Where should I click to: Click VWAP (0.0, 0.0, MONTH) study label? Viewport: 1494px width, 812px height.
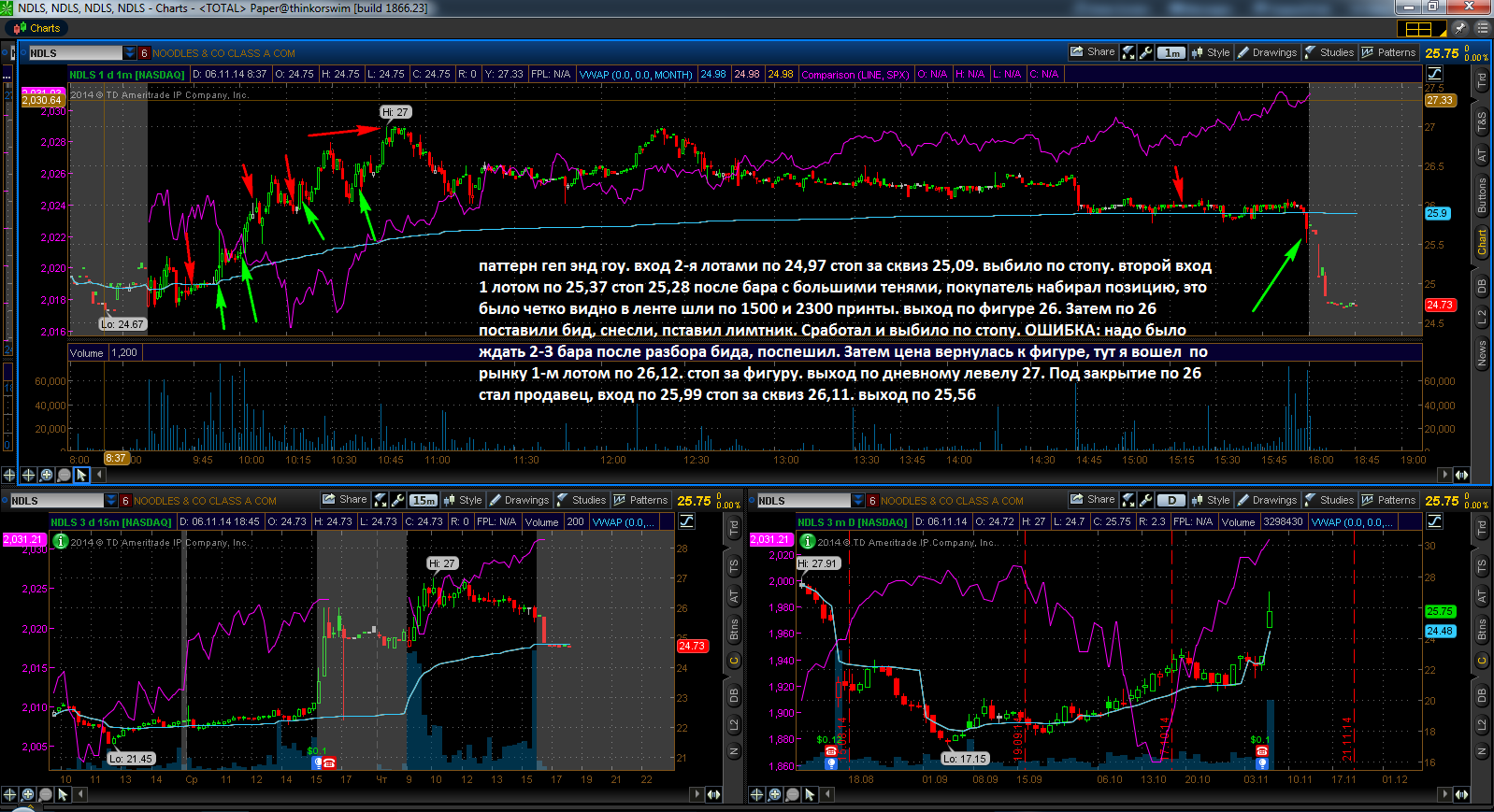pos(636,74)
